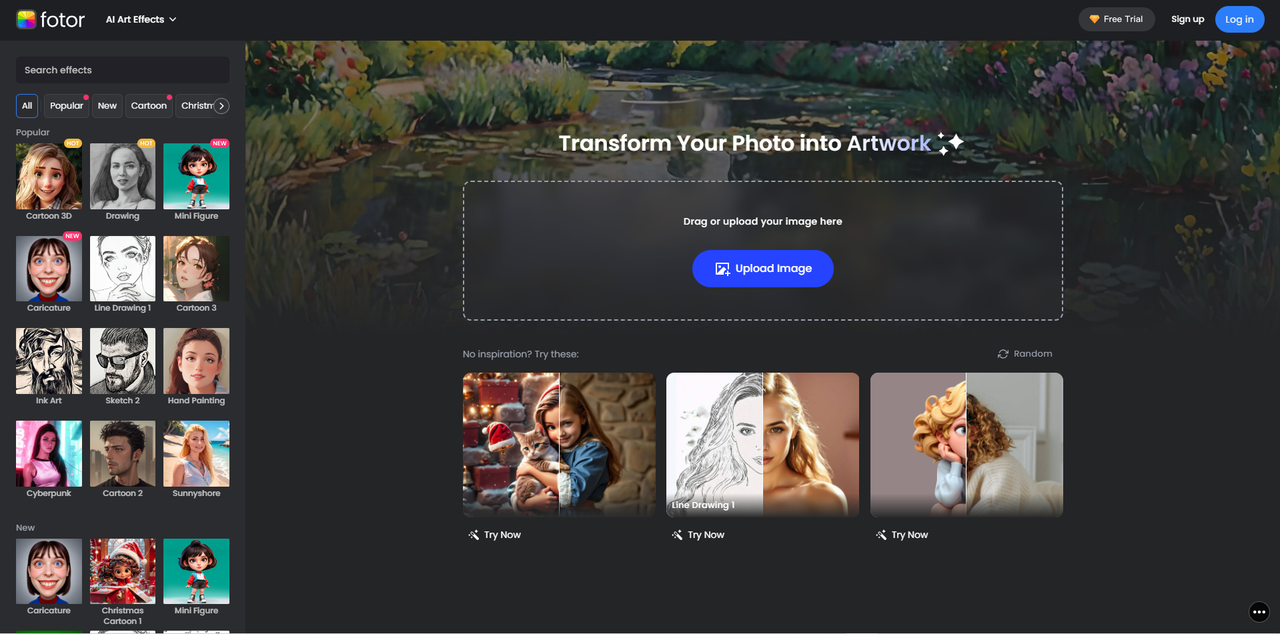Focus the Search effects field
This screenshot has height=634, width=1280.
pos(122,70)
